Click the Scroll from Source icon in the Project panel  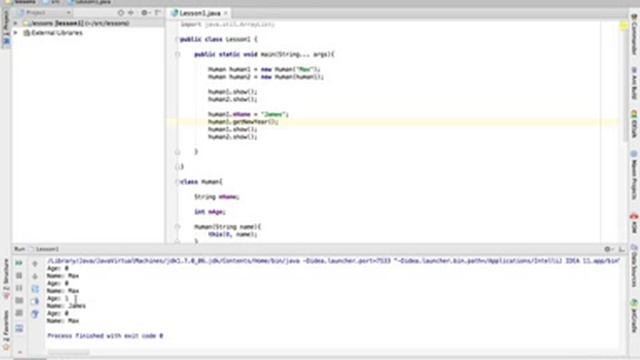coord(121,13)
